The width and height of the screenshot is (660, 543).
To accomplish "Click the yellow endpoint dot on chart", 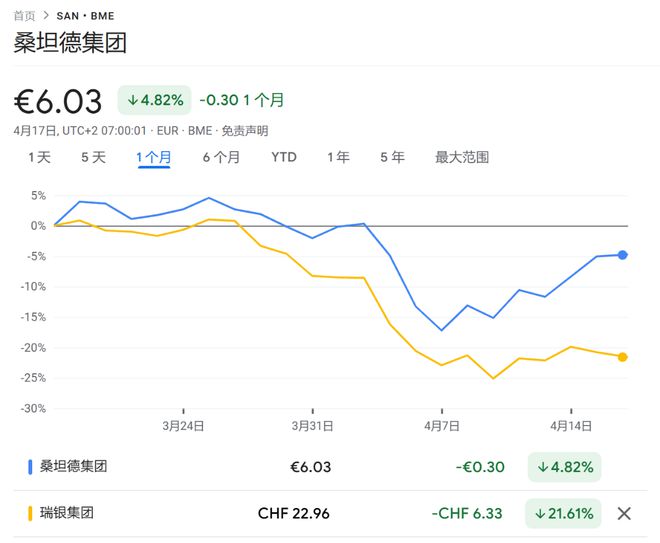I will coord(623,357).
